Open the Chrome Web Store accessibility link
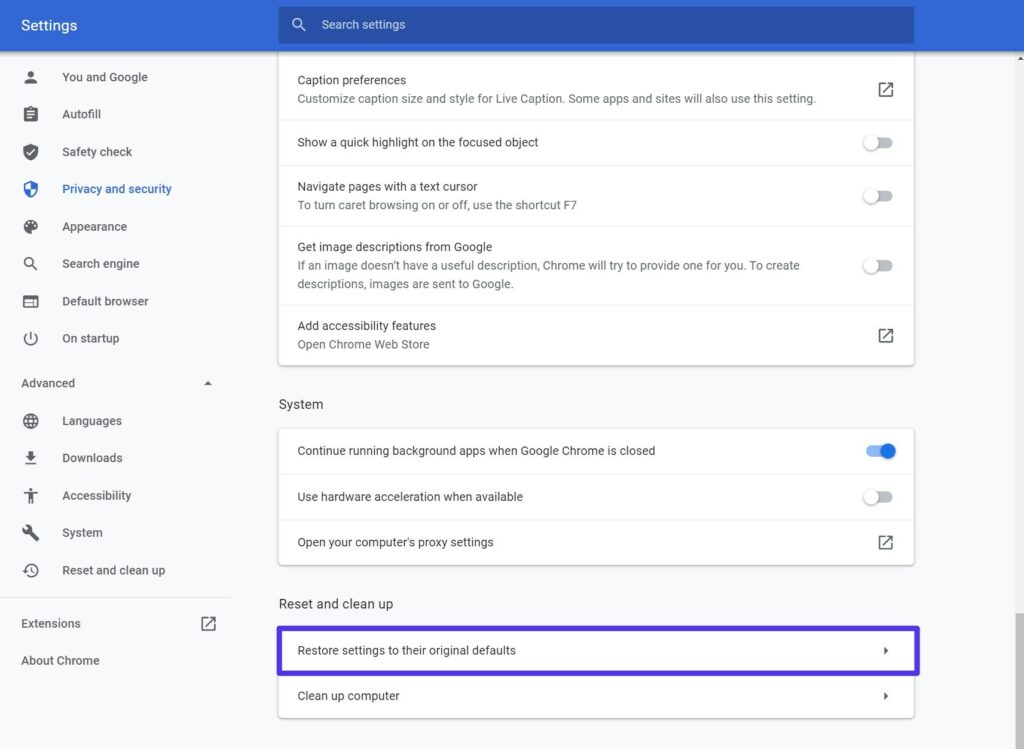This screenshot has height=749, width=1024. (x=885, y=335)
